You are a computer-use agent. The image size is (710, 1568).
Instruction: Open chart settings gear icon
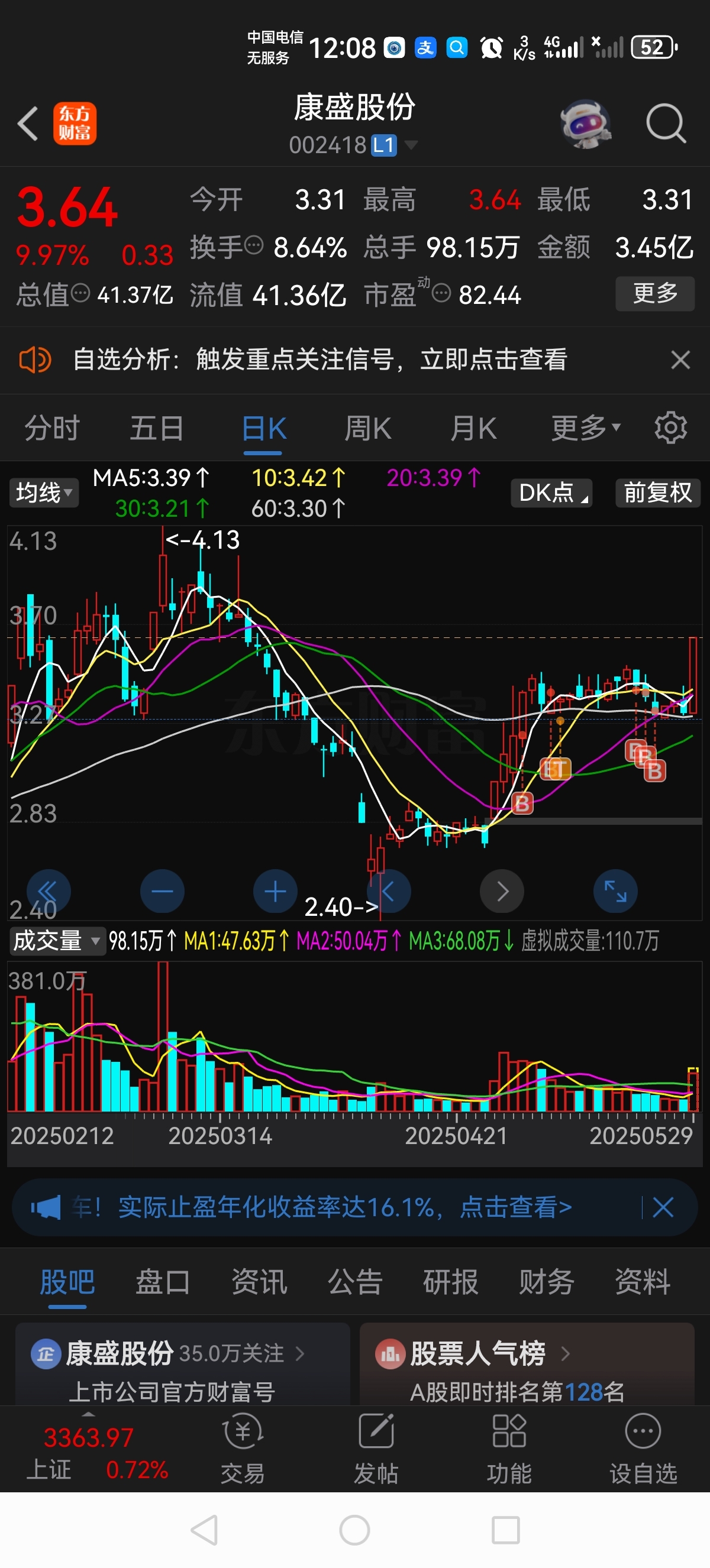pyautogui.click(x=670, y=428)
